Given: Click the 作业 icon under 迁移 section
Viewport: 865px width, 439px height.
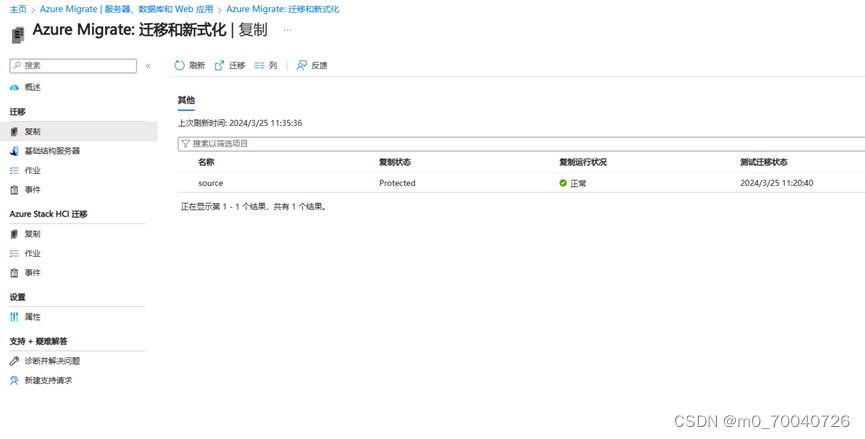Looking at the screenshot, I should click(x=14, y=170).
